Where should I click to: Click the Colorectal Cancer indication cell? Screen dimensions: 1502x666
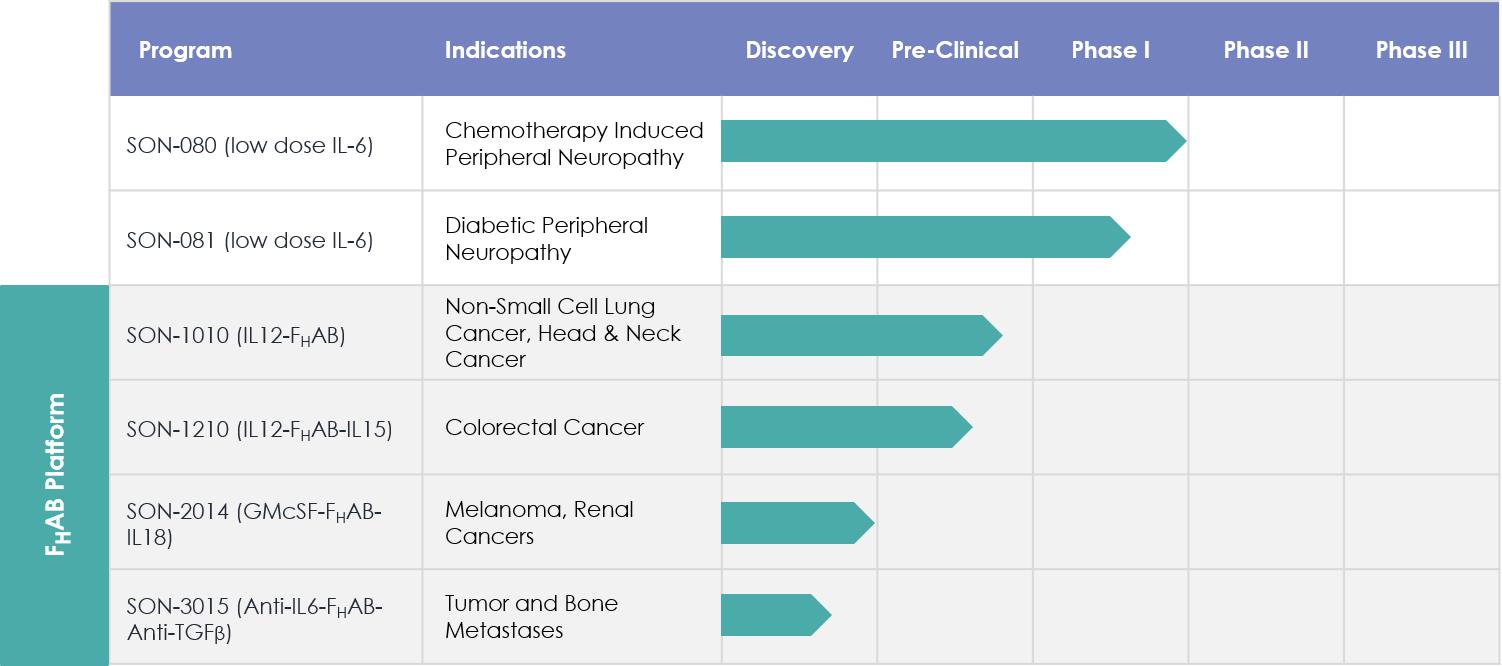[544, 427]
